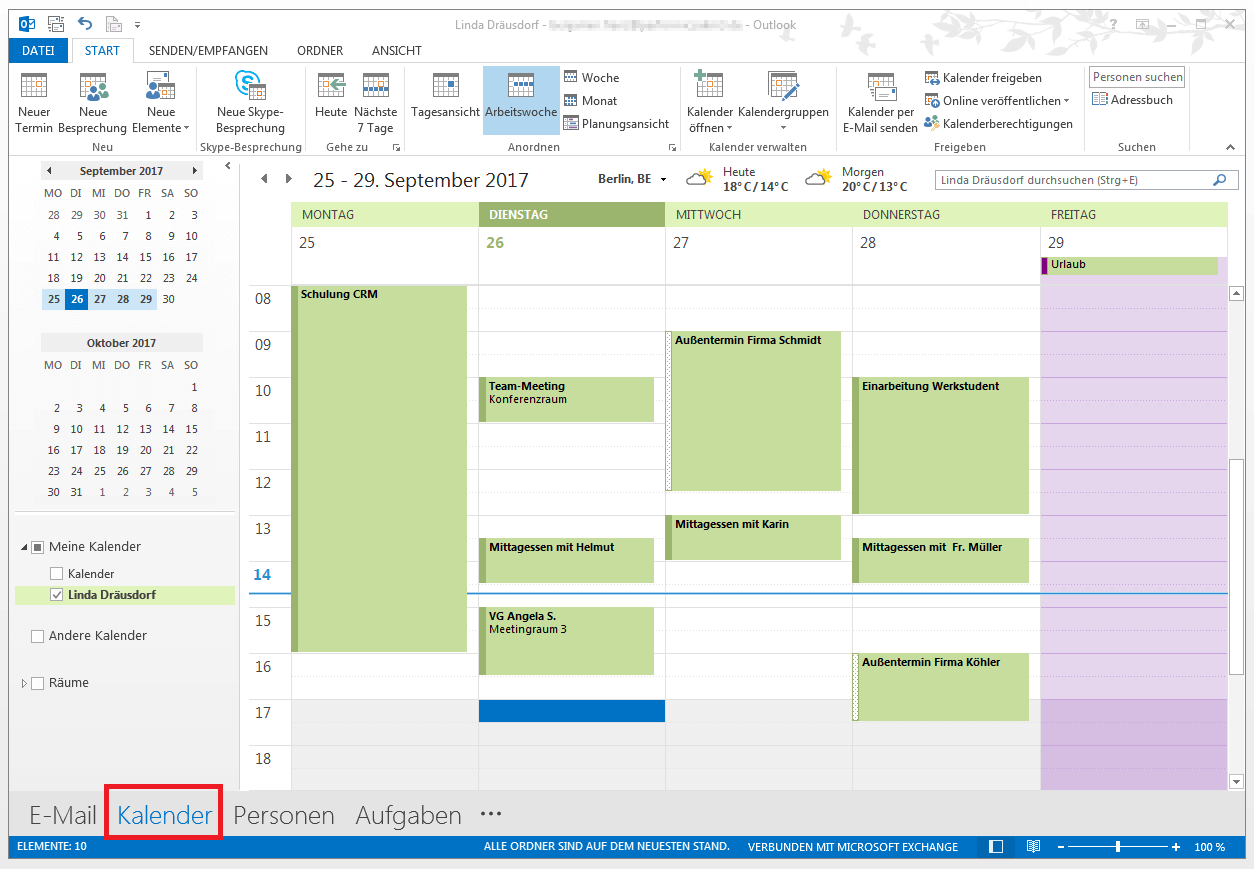The width and height of the screenshot is (1254, 869).
Task: Toggle the Meine Kalender group checkbox
Action: 38,547
